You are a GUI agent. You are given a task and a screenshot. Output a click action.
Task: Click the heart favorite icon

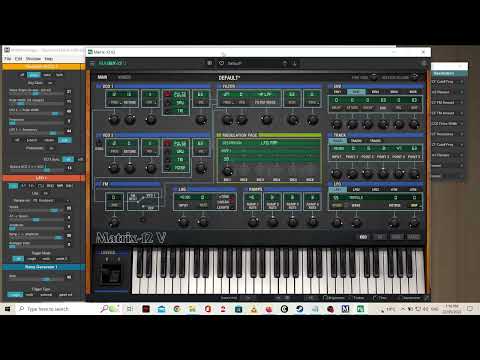pyautogui.click(x=221, y=63)
